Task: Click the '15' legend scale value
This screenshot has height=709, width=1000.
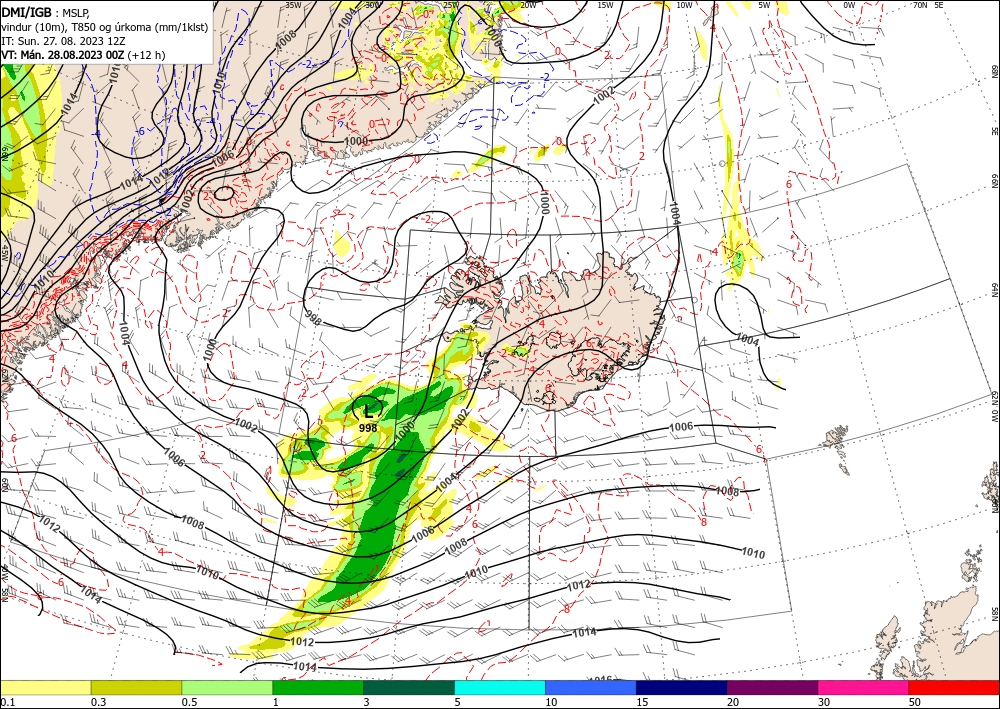Action: click(x=642, y=703)
